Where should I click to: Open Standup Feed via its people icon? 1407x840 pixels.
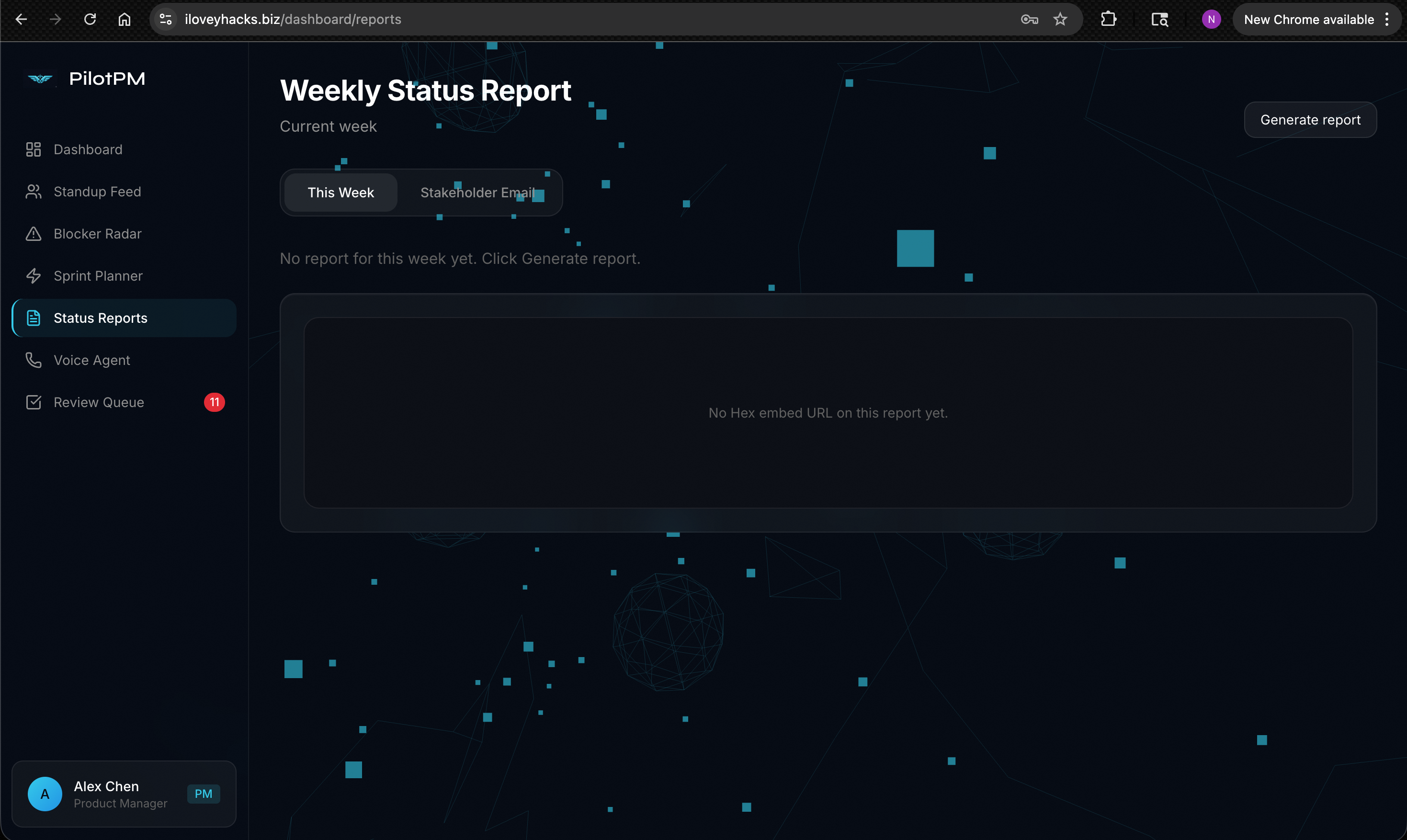pyautogui.click(x=34, y=192)
